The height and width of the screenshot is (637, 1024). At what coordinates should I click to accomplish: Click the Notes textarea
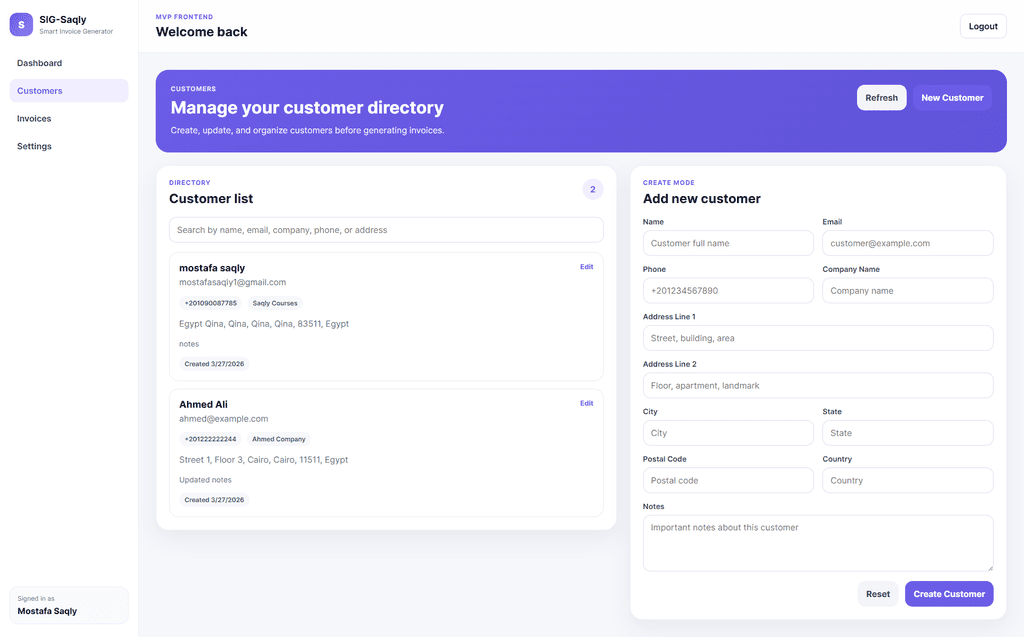pos(818,544)
